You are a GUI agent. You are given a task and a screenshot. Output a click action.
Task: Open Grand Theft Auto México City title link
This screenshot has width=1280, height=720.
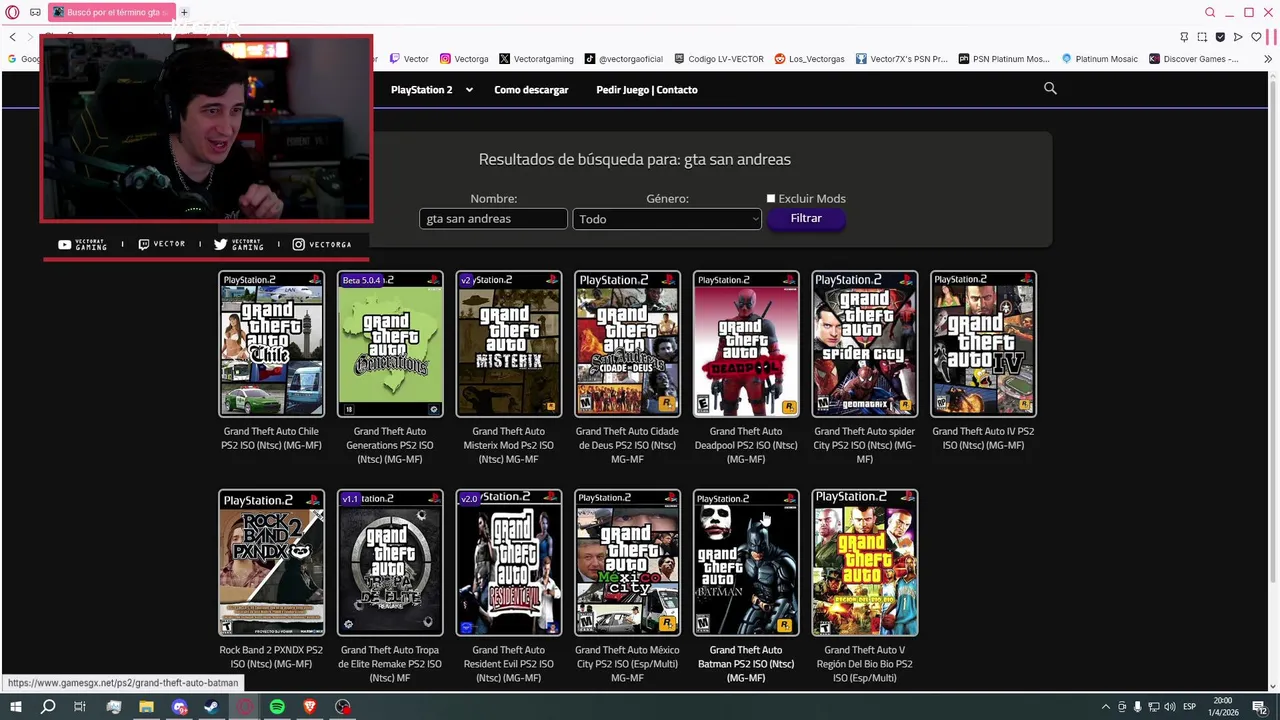(627, 664)
